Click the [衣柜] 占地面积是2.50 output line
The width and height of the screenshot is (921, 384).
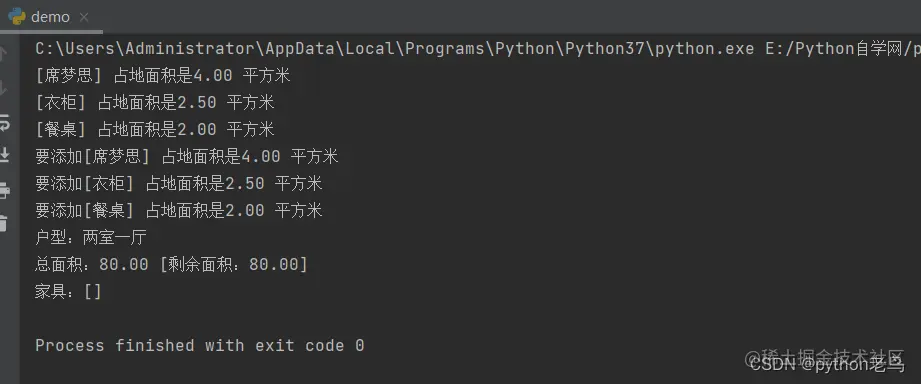[154, 103]
